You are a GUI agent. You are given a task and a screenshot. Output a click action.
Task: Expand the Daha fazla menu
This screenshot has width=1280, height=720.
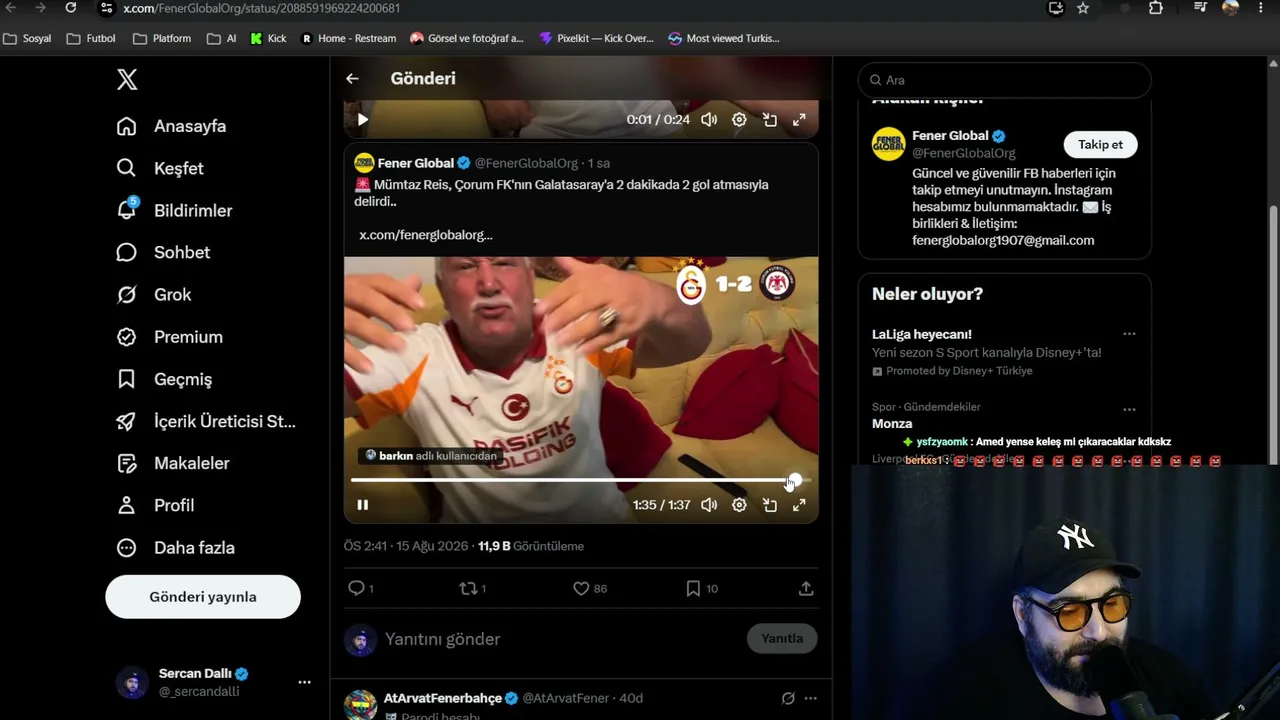(175, 548)
